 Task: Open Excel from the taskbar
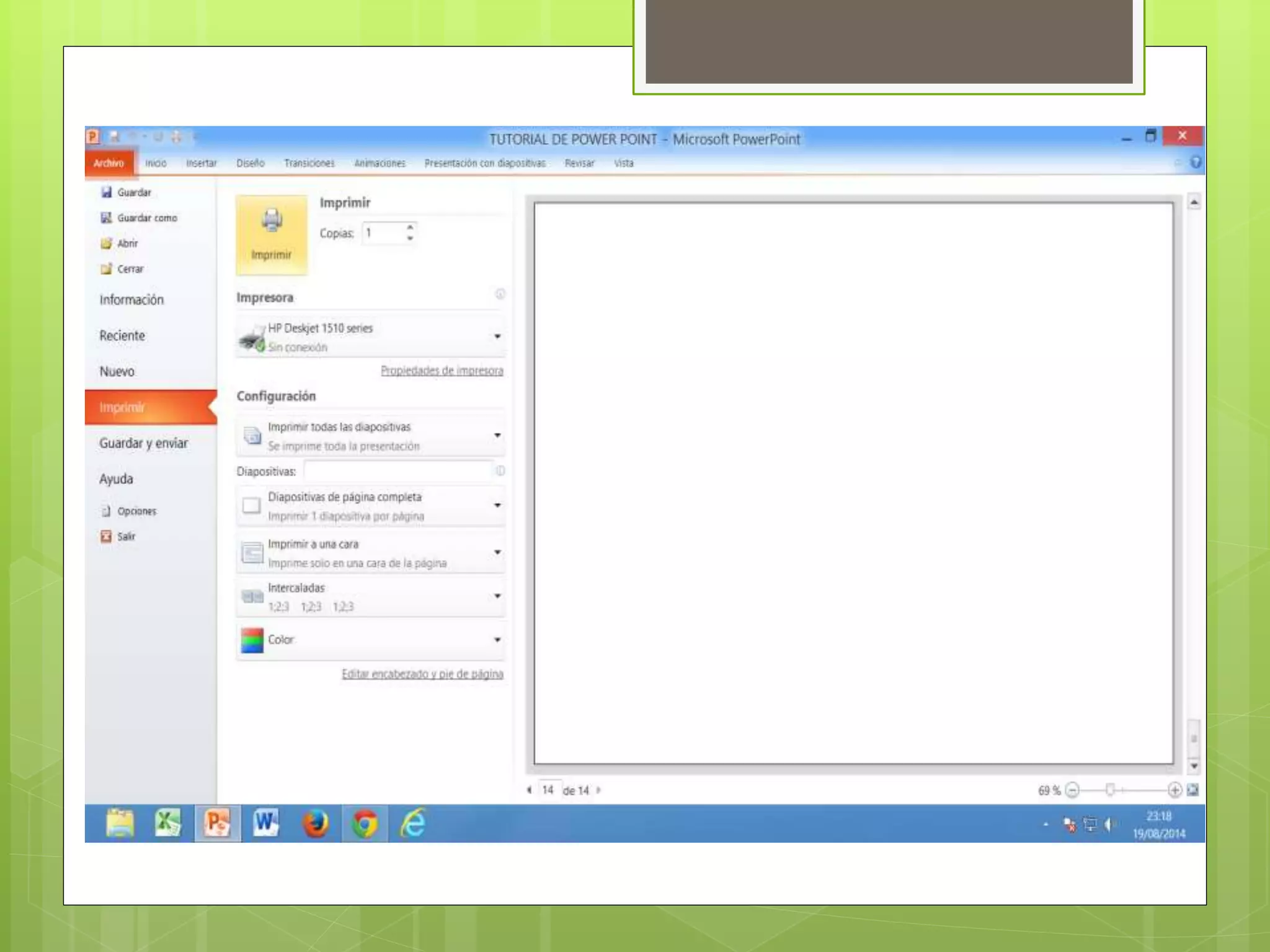[167, 823]
